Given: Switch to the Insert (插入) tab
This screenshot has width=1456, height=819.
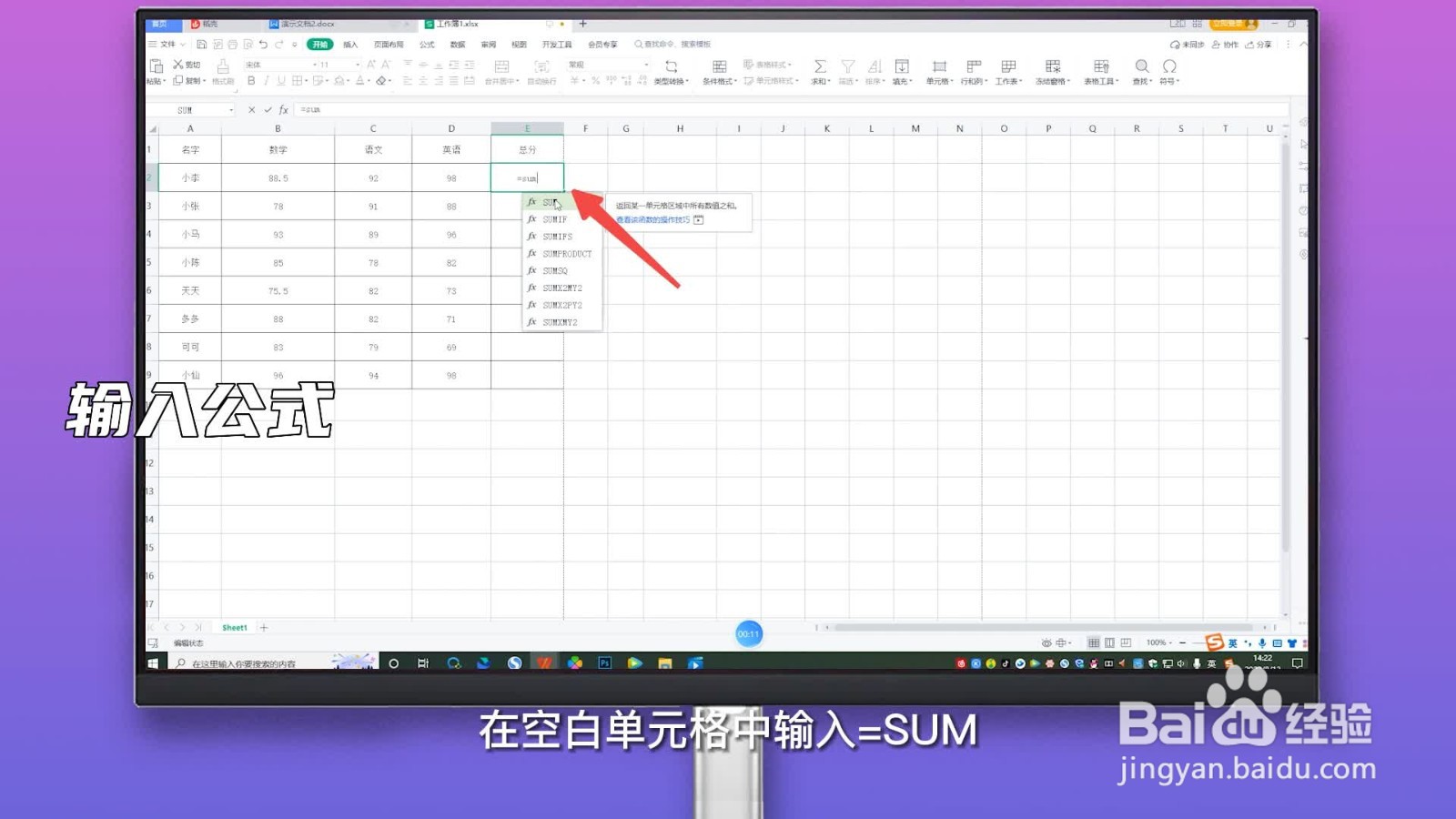Looking at the screenshot, I should click(350, 45).
